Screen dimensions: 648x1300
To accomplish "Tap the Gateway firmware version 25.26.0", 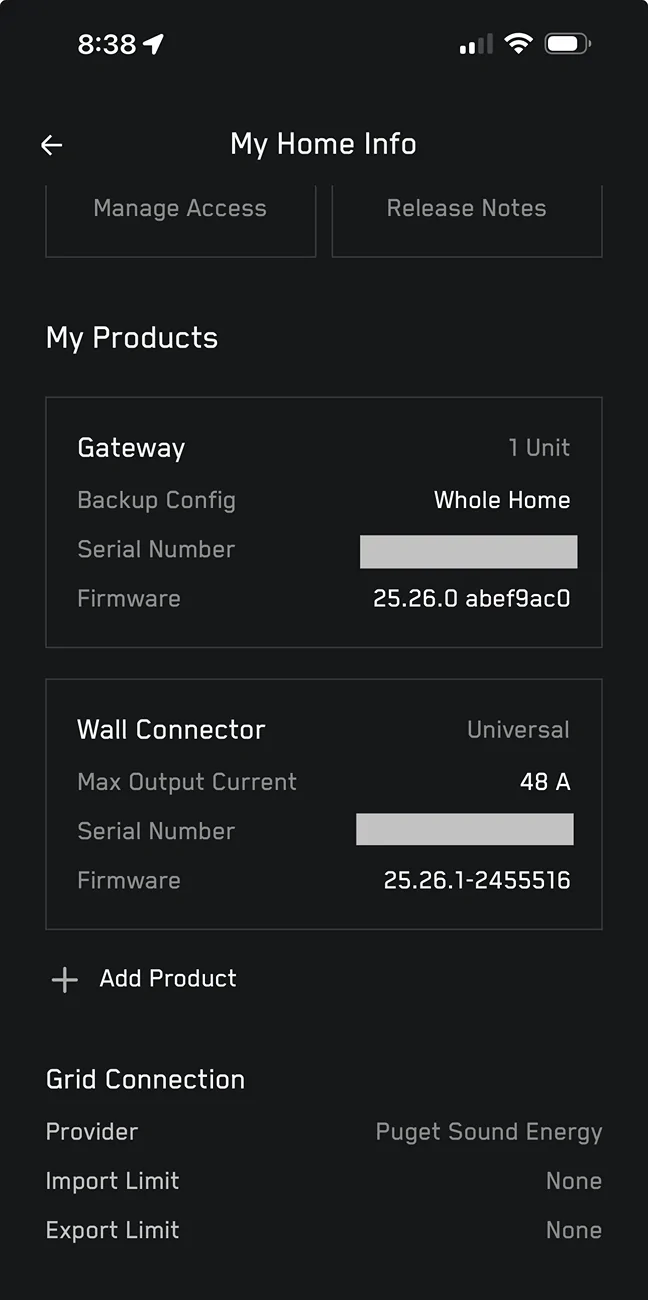I will 472,599.
